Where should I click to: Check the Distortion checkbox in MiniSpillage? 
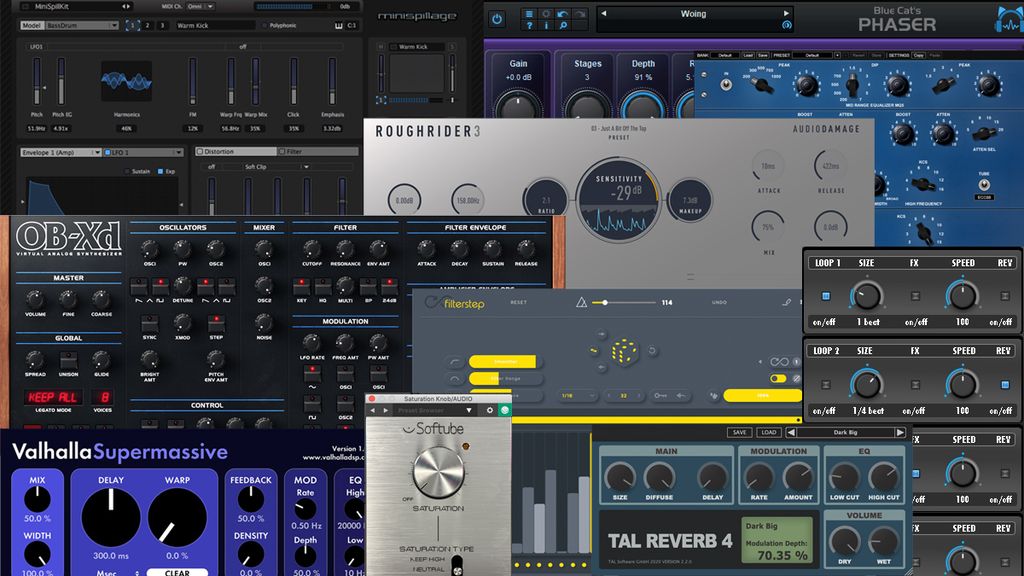[x=202, y=151]
